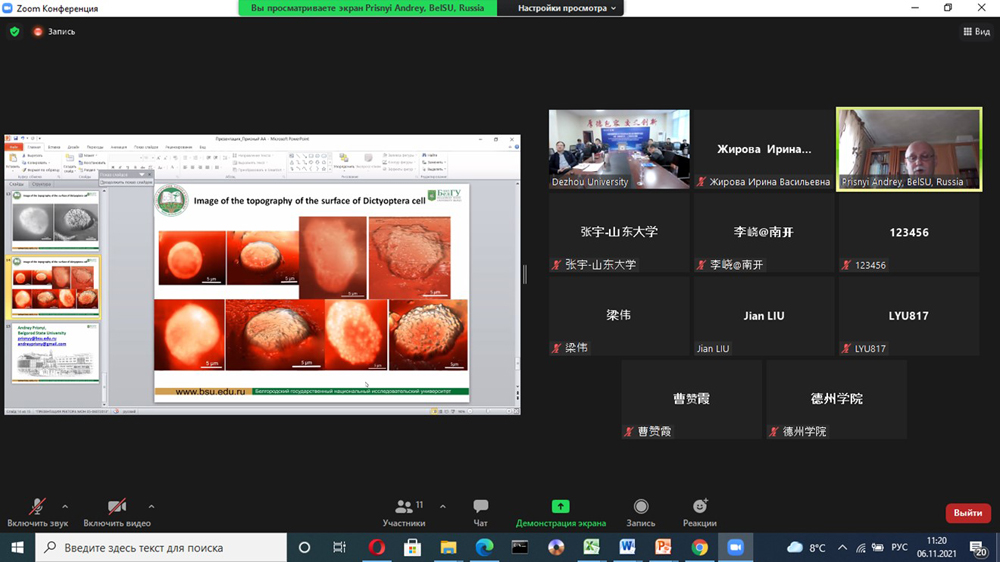The height and width of the screenshot is (562, 1000).
Task: Open the Chat panel
Action: (480, 512)
